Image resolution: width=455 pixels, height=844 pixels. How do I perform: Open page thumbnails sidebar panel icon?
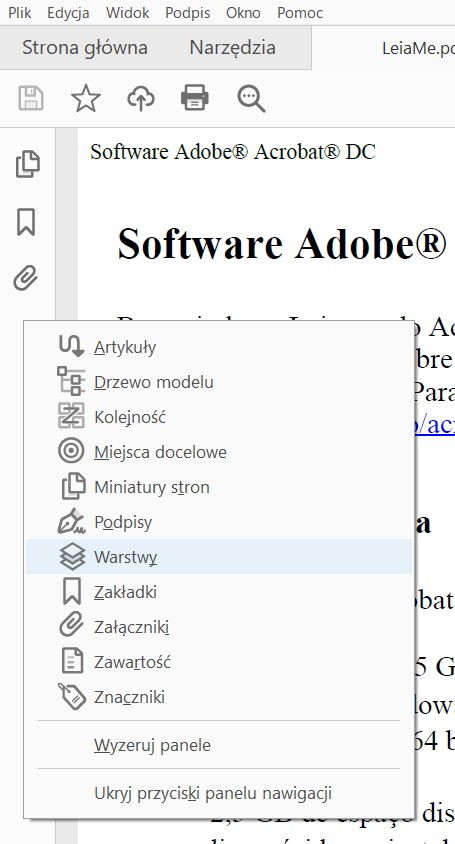[x=27, y=164]
